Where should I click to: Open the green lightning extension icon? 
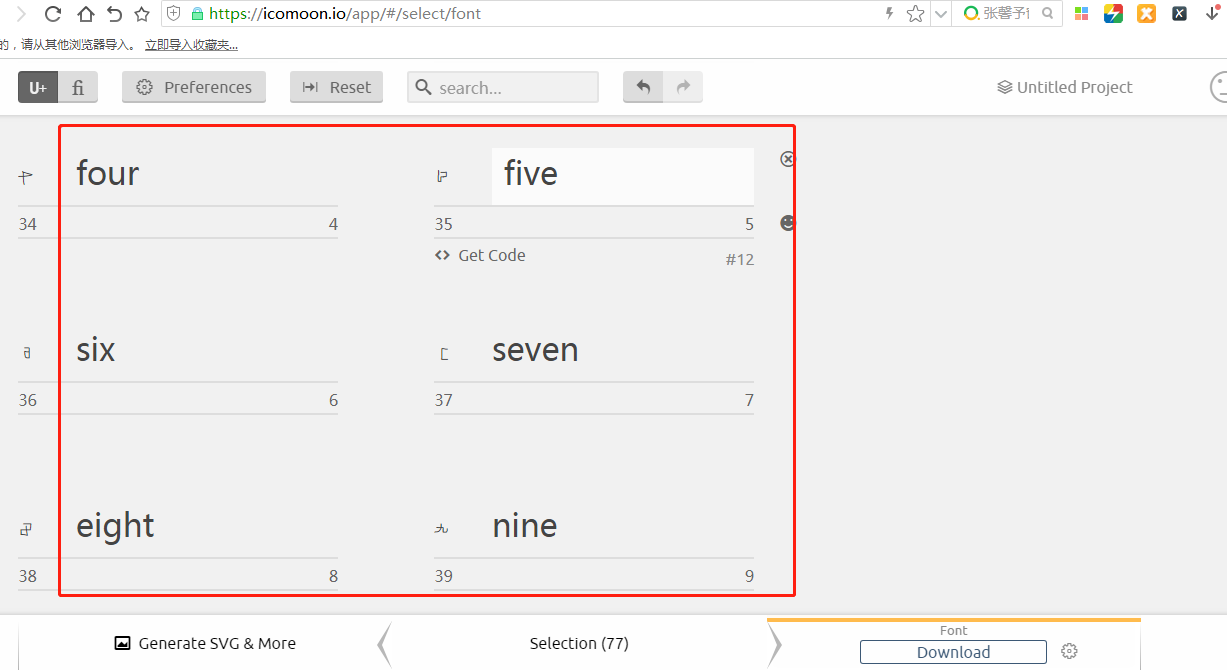[x=1113, y=14]
